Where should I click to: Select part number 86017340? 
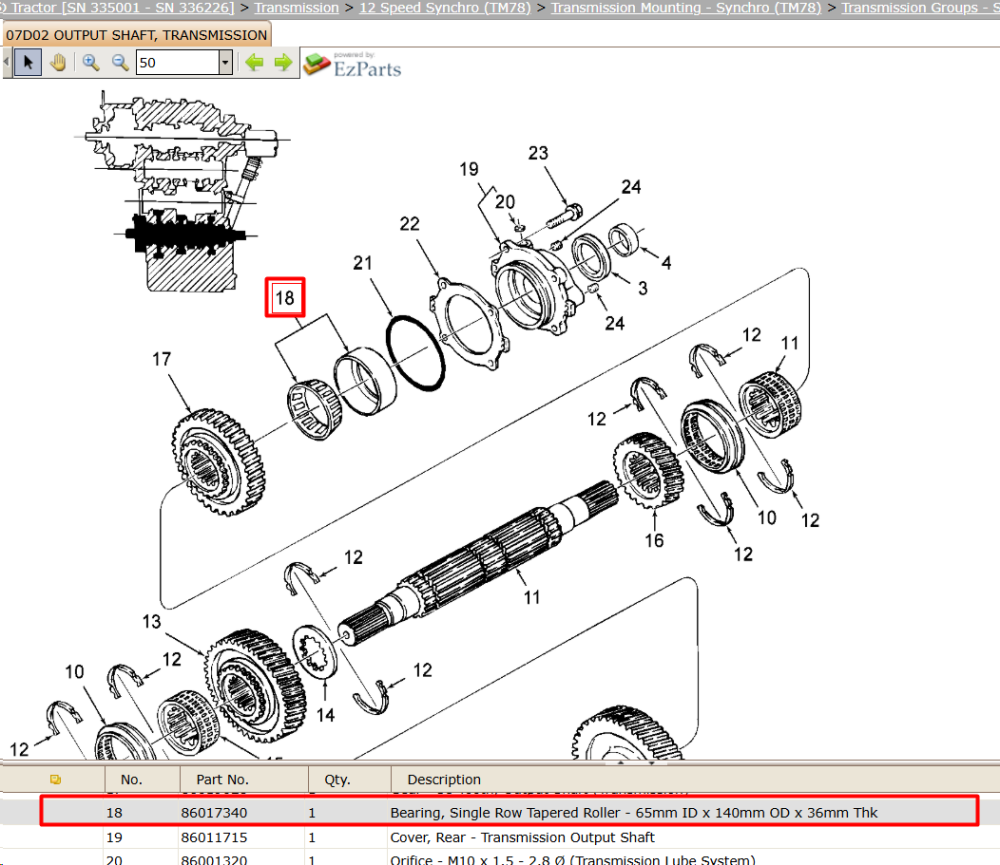(x=214, y=813)
